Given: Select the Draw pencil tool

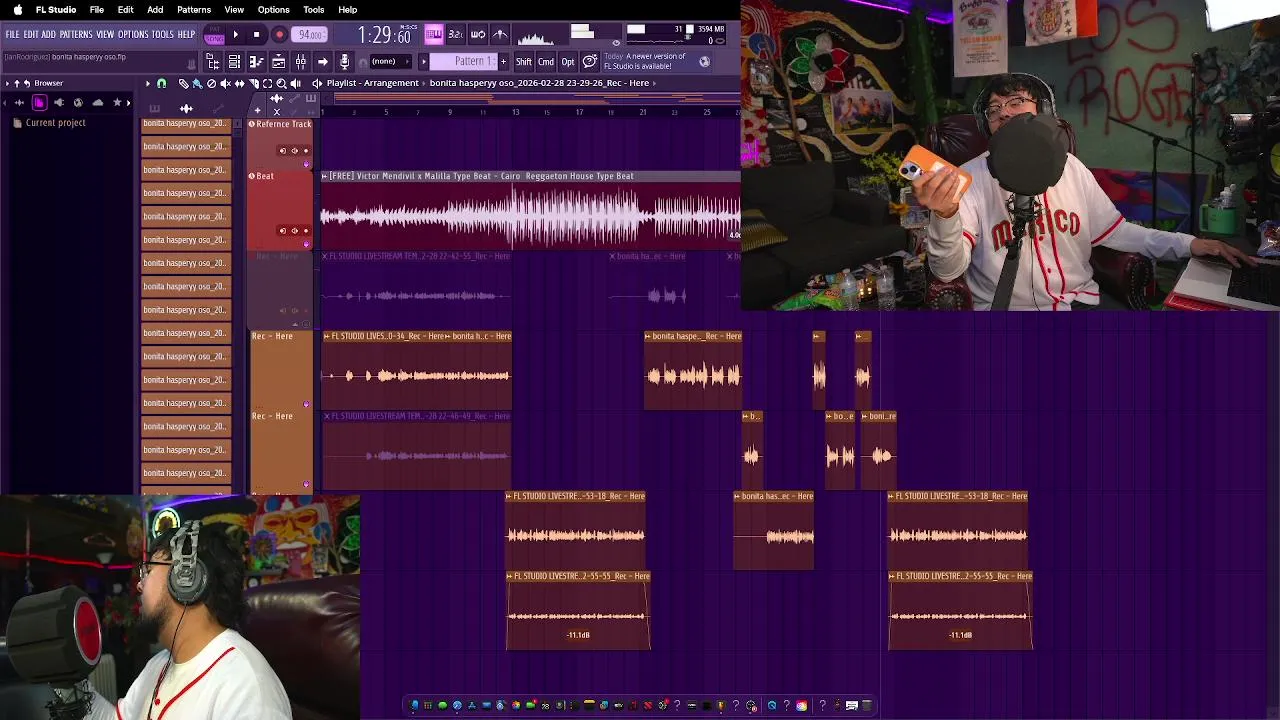Looking at the screenshot, I should tap(183, 84).
